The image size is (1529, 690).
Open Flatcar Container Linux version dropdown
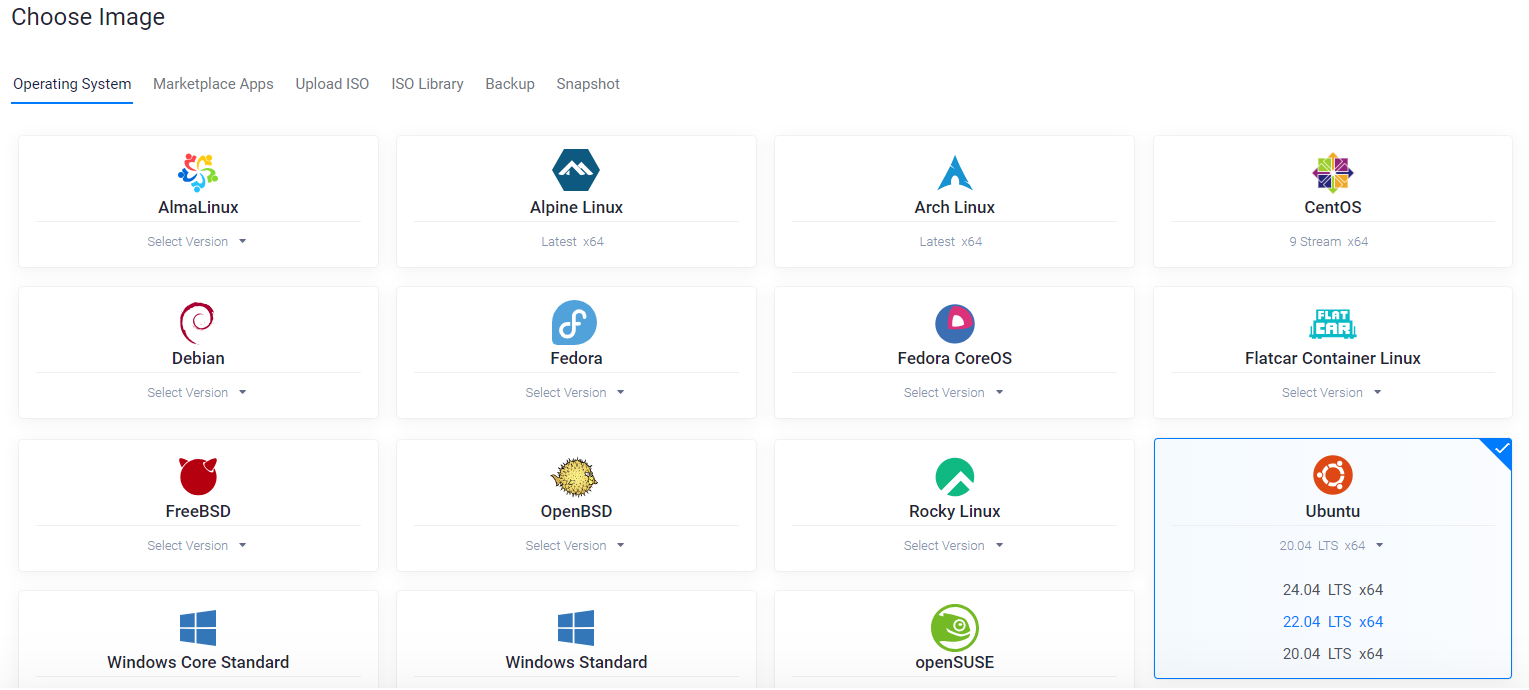(1332, 393)
